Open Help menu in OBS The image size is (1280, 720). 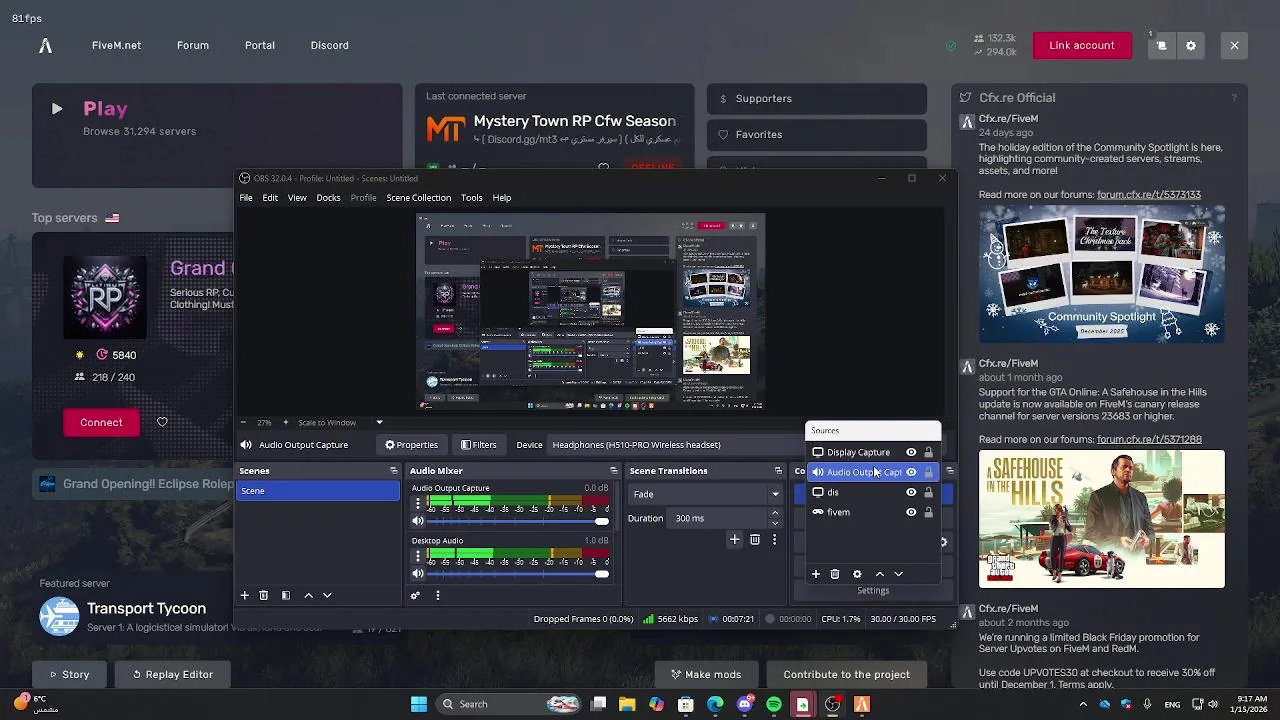coord(502,198)
